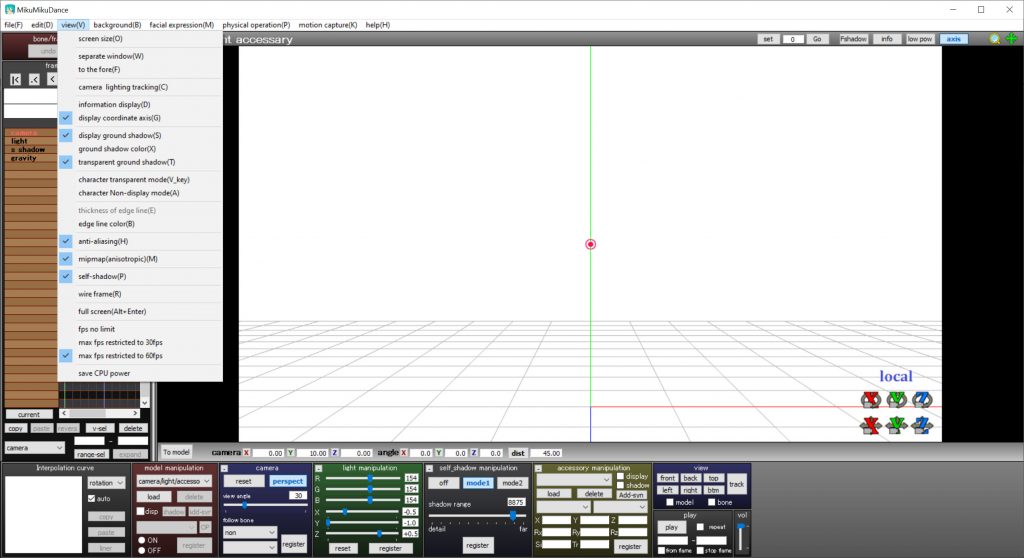Toggle anti-aliasing(H) in view menu
Image resolution: width=1024 pixels, height=558 pixels.
pos(140,241)
